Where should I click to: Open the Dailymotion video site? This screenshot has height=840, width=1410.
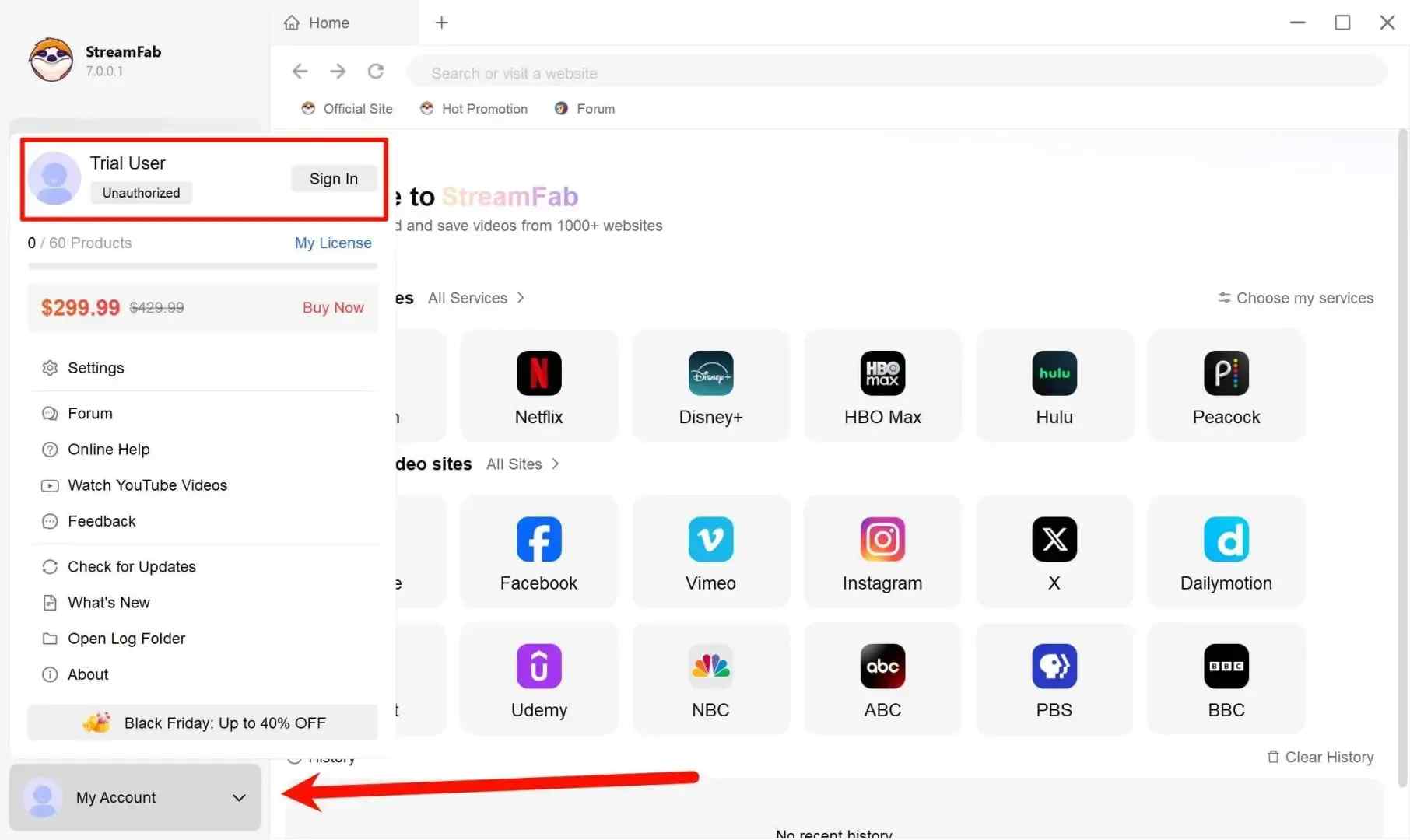pos(1225,551)
